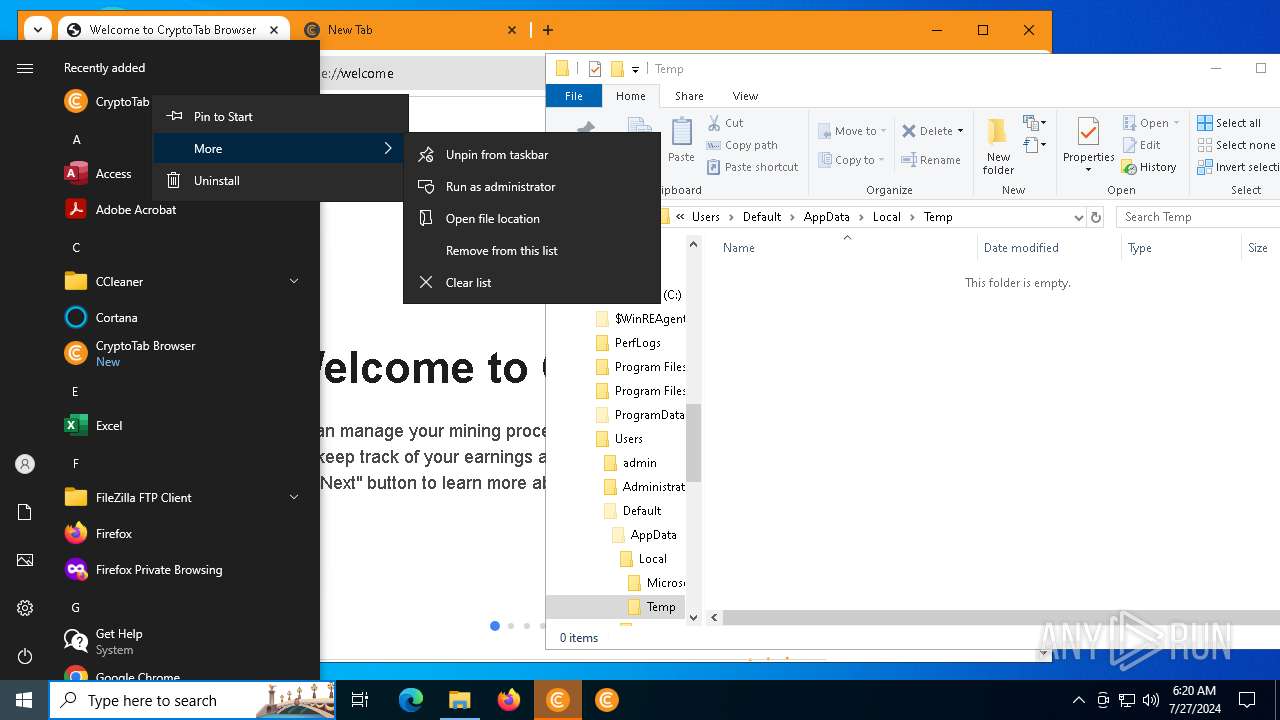Screen dimensions: 1280x720
Task: Click the Search Temp field
Action: [1198, 217]
